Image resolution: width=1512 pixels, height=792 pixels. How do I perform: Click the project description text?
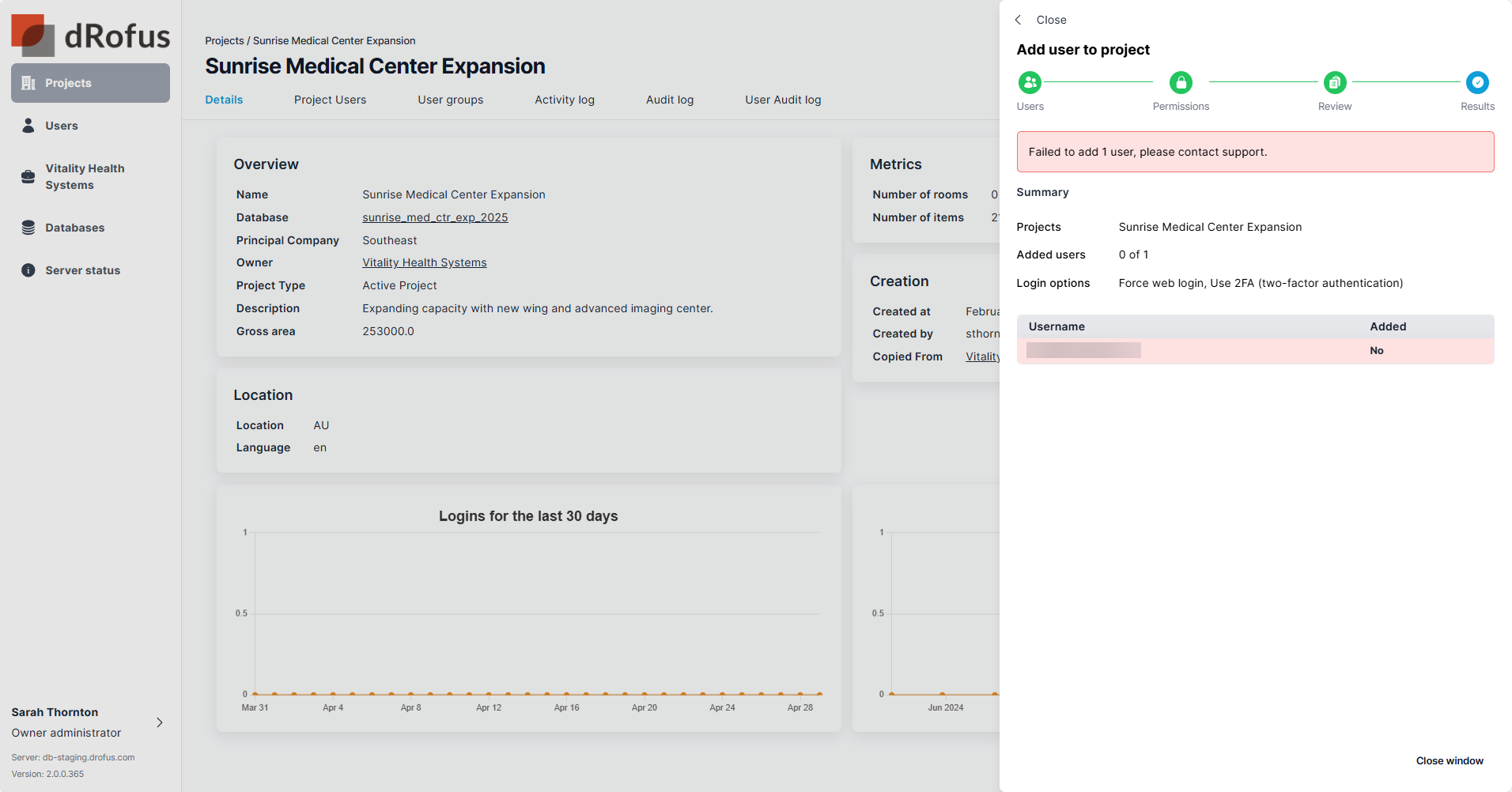[538, 308]
